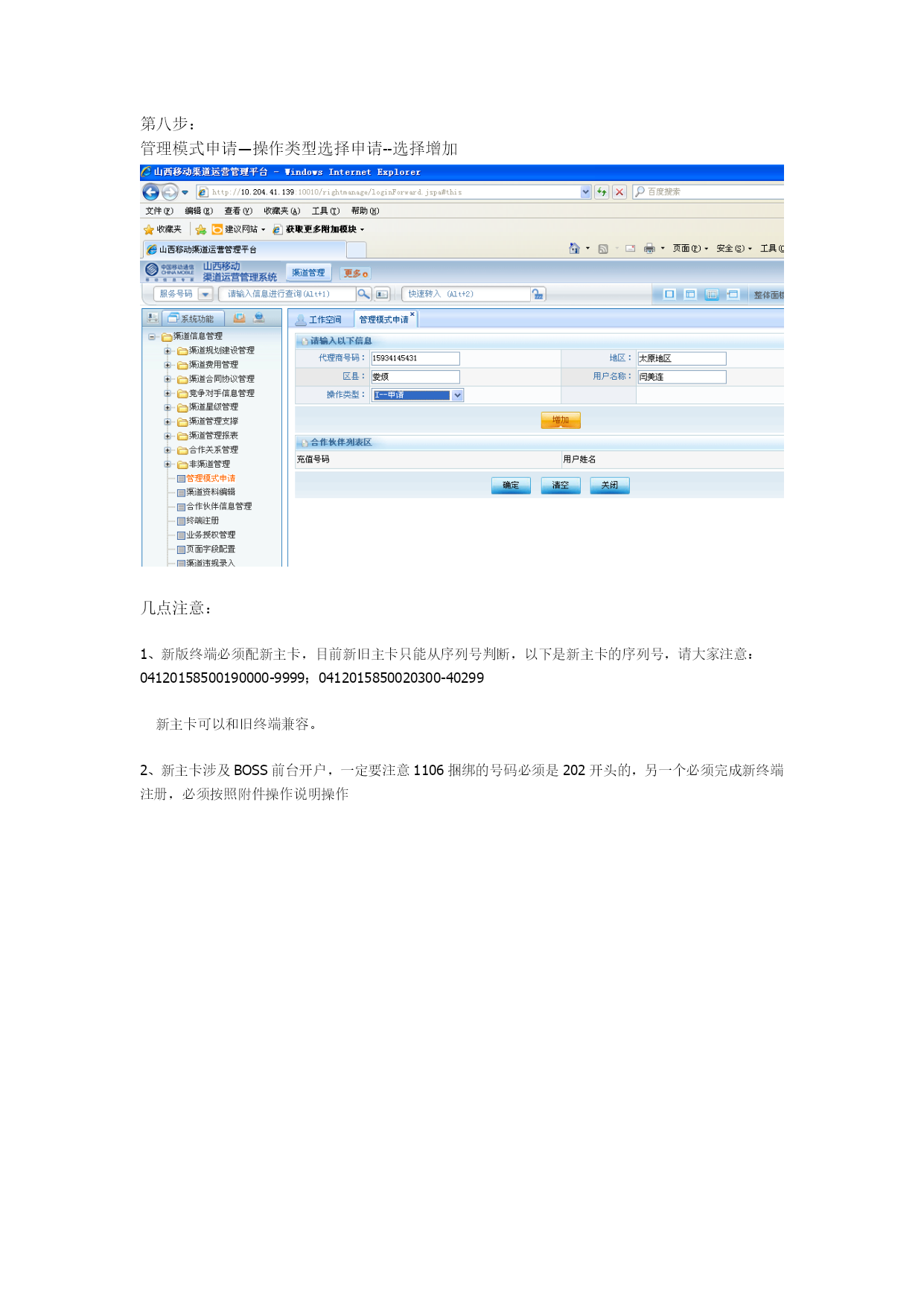Click the first icon left of 系统功能
Image resolution: width=924 pixels, height=1306 pixels.
pos(153,318)
